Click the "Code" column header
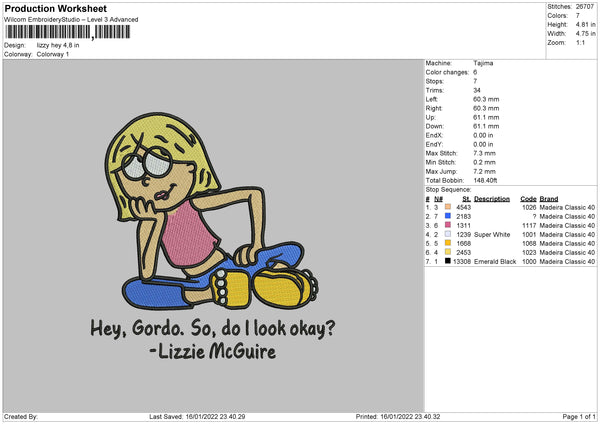 [x=528, y=199]
